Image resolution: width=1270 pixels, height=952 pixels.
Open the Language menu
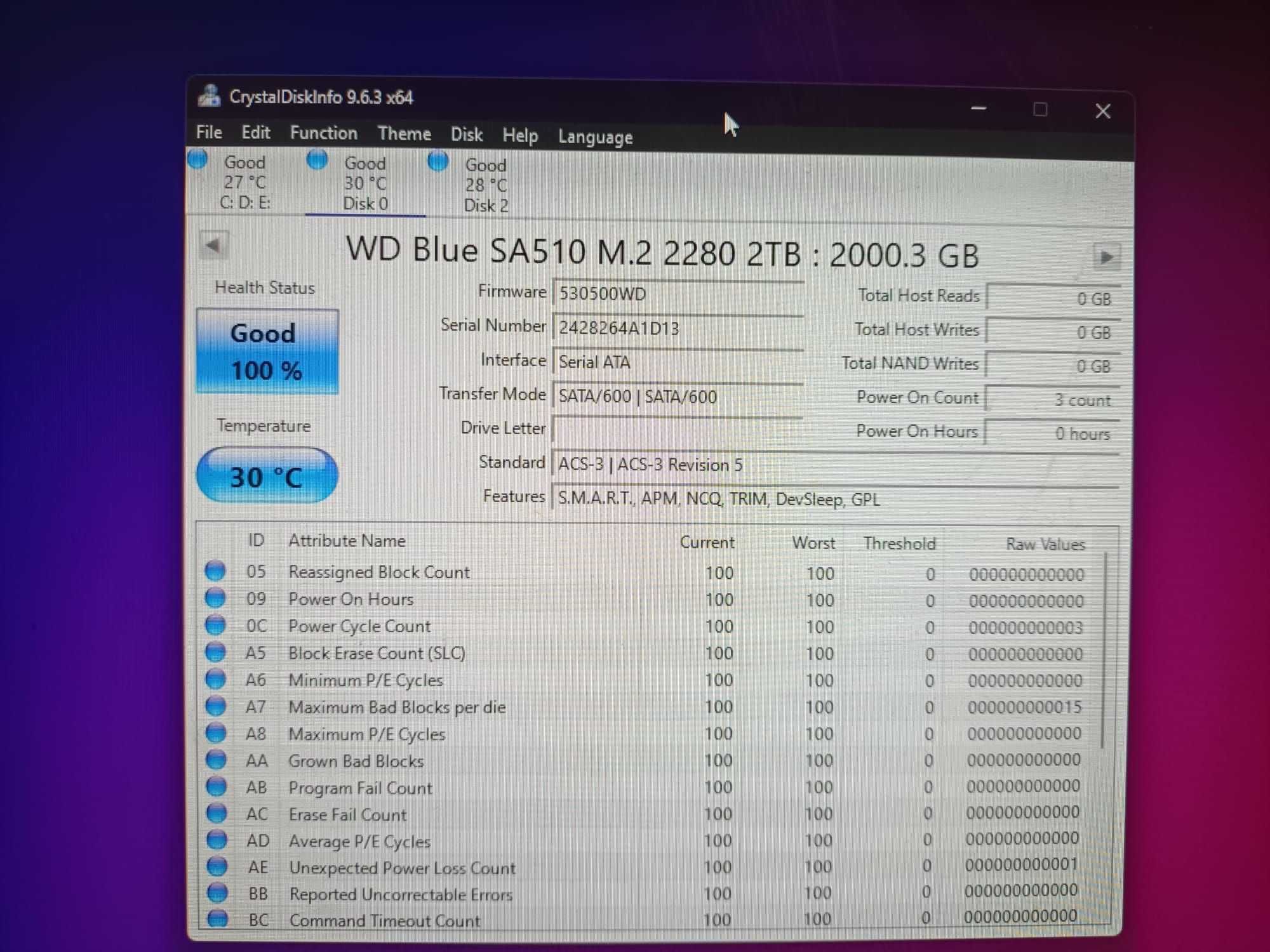[596, 137]
